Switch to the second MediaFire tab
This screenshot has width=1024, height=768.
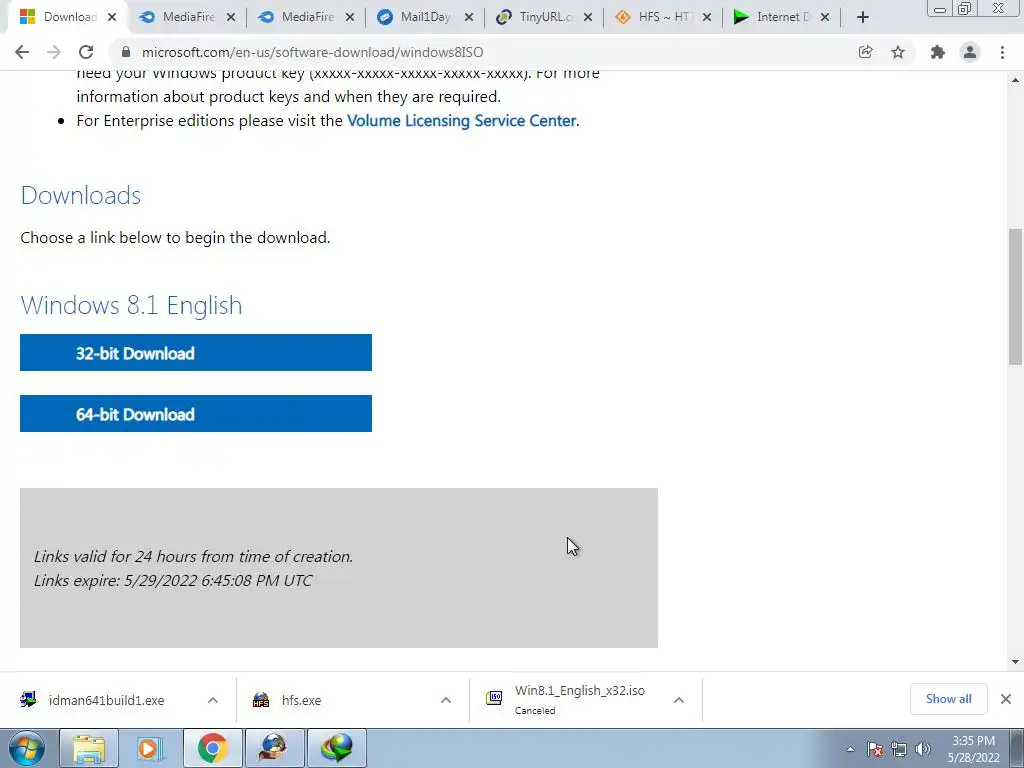click(306, 17)
